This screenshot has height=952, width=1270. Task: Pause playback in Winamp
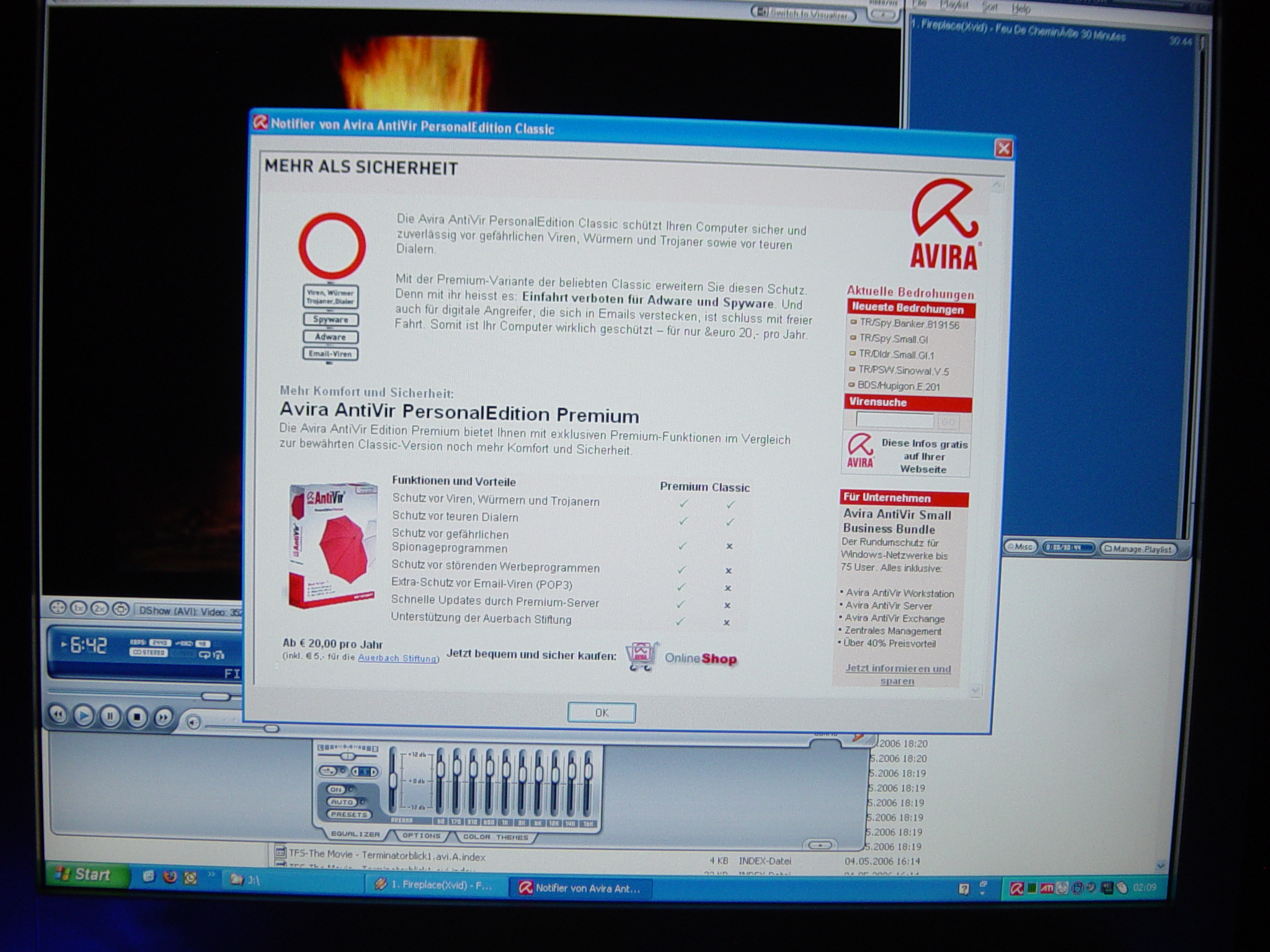[x=110, y=716]
